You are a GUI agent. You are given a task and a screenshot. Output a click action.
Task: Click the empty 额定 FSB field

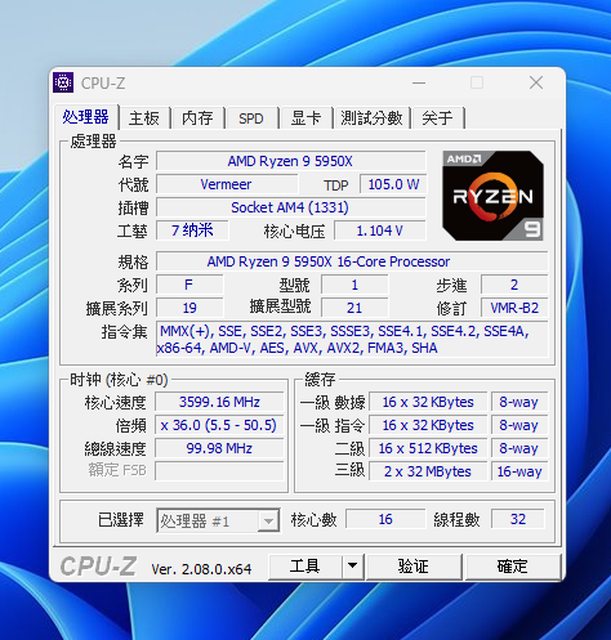[x=220, y=471]
